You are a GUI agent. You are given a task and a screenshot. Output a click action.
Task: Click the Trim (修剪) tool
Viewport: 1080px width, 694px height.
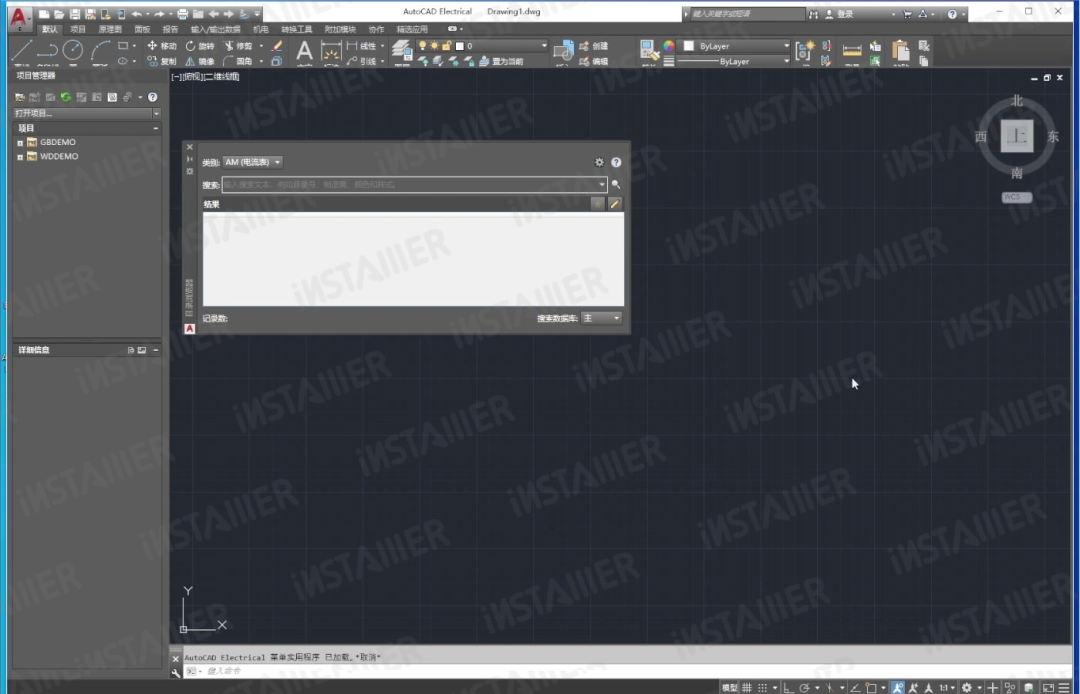point(238,45)
